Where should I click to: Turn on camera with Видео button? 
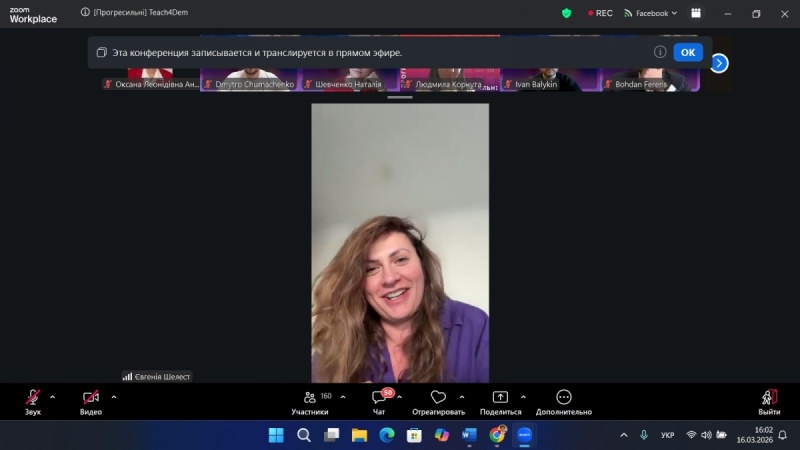(x=91, y=398)
